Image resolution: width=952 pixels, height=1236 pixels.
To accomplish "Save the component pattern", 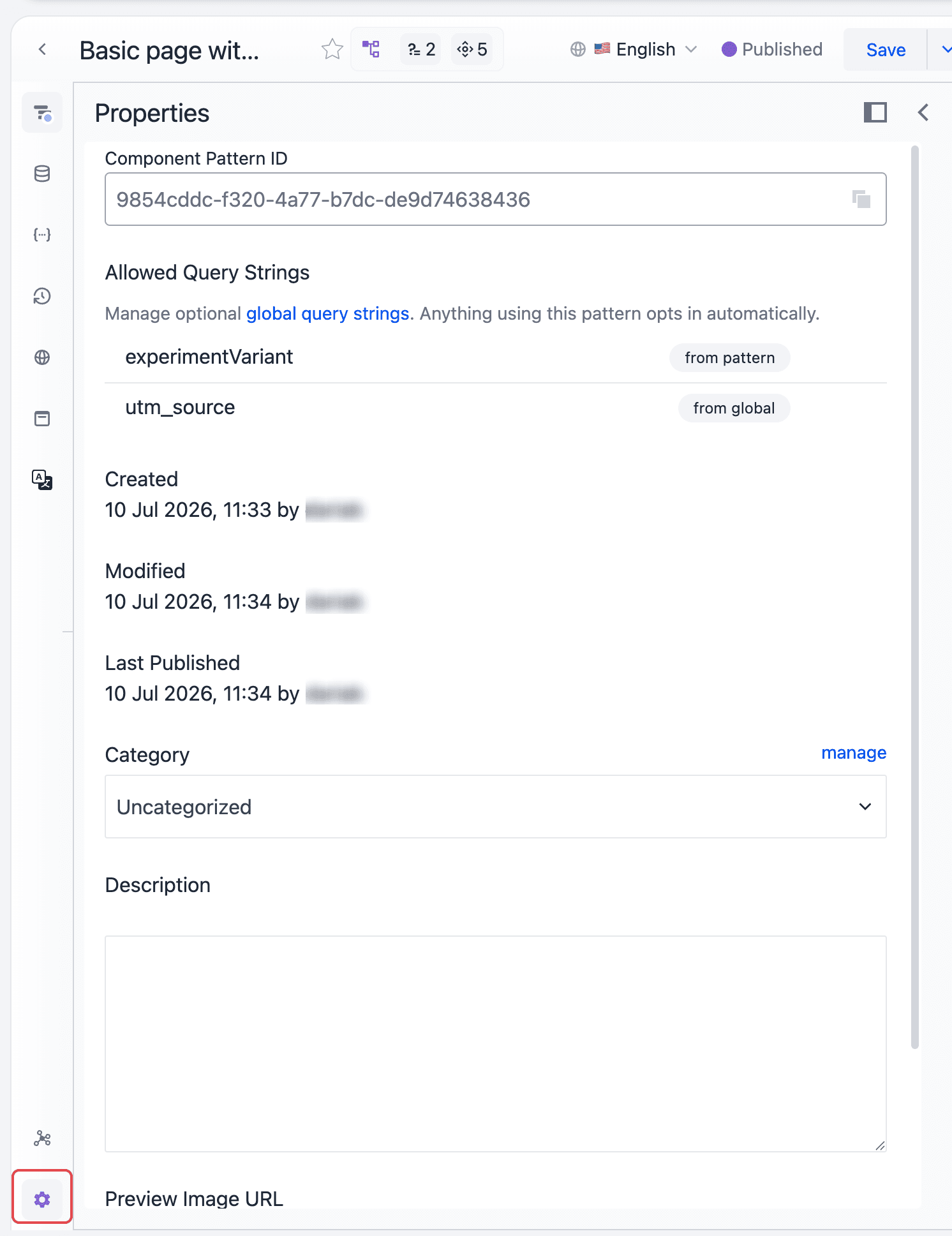I will click(x=885, y=50).
